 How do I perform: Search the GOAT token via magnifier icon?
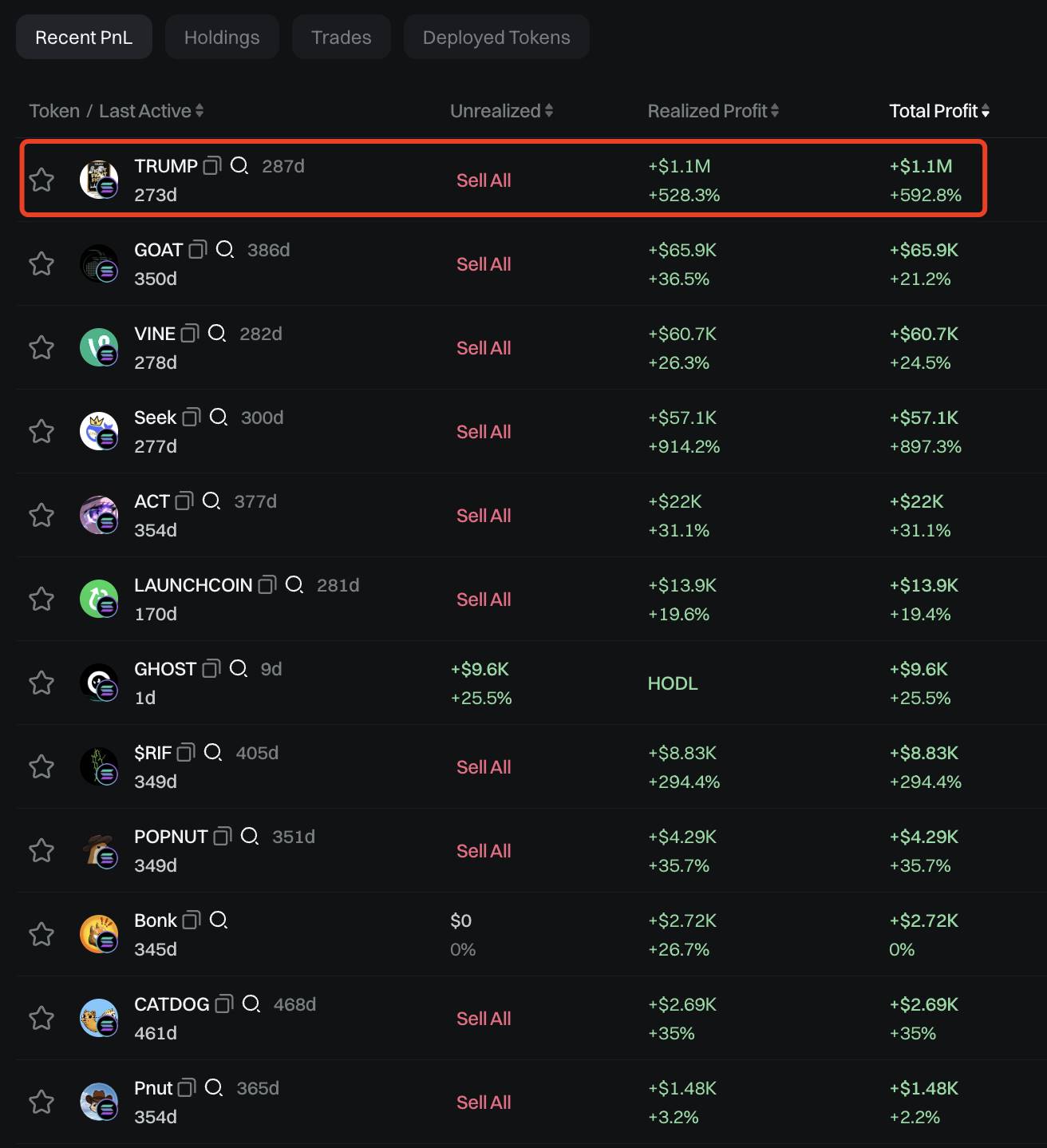[225, 250]
